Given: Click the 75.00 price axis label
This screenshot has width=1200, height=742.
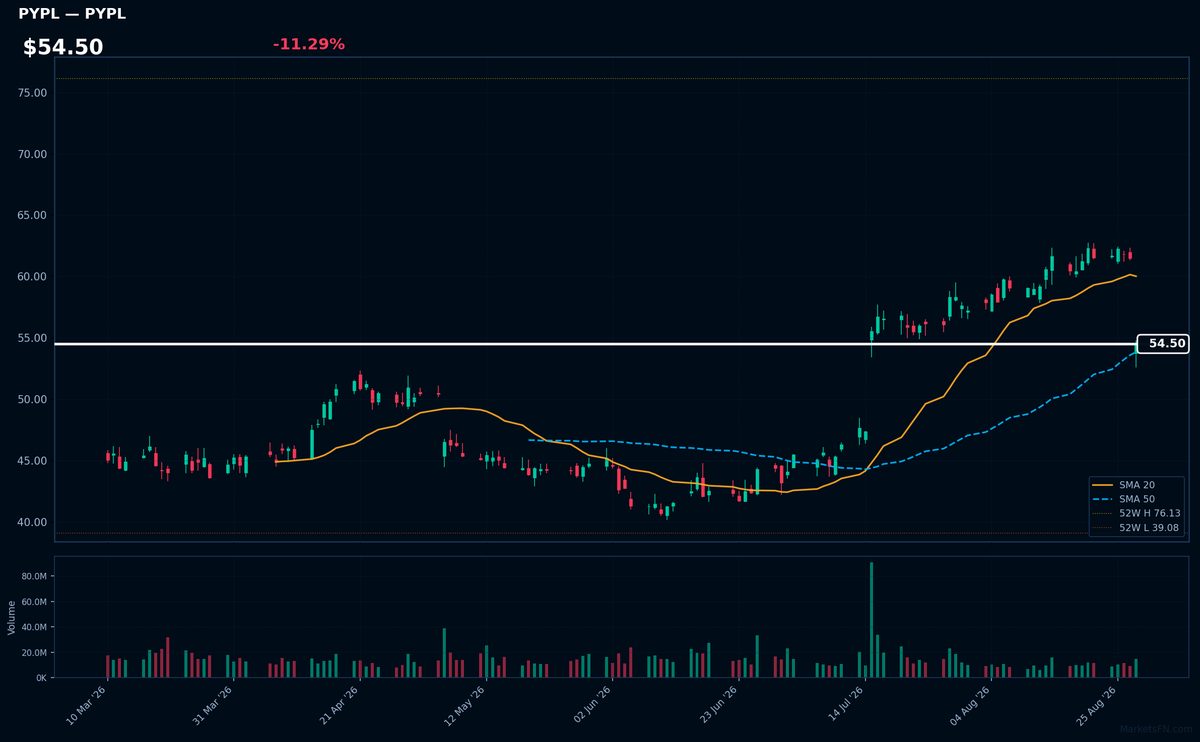Looking at the screenshot, I should coord(33,93).
